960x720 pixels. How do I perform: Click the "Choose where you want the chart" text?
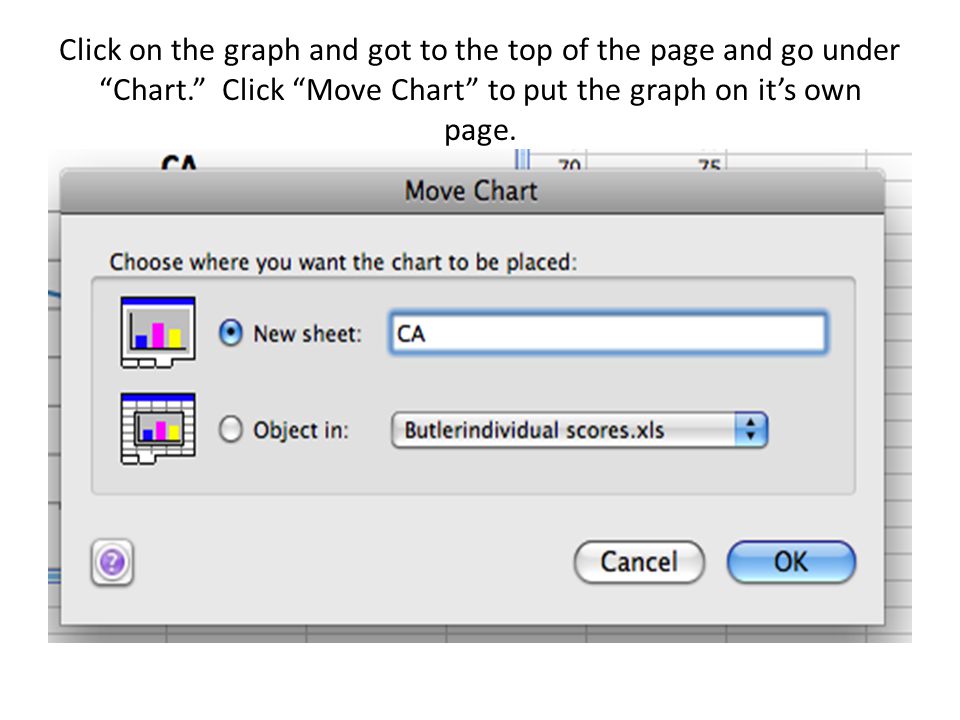point(343,262)
